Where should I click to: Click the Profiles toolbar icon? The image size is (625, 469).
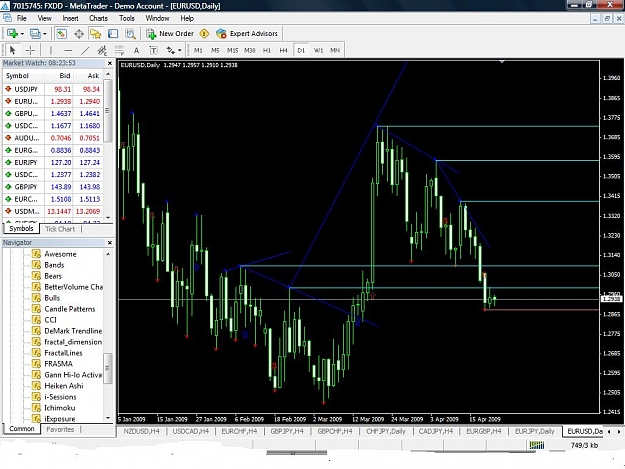tap(35, 34)
